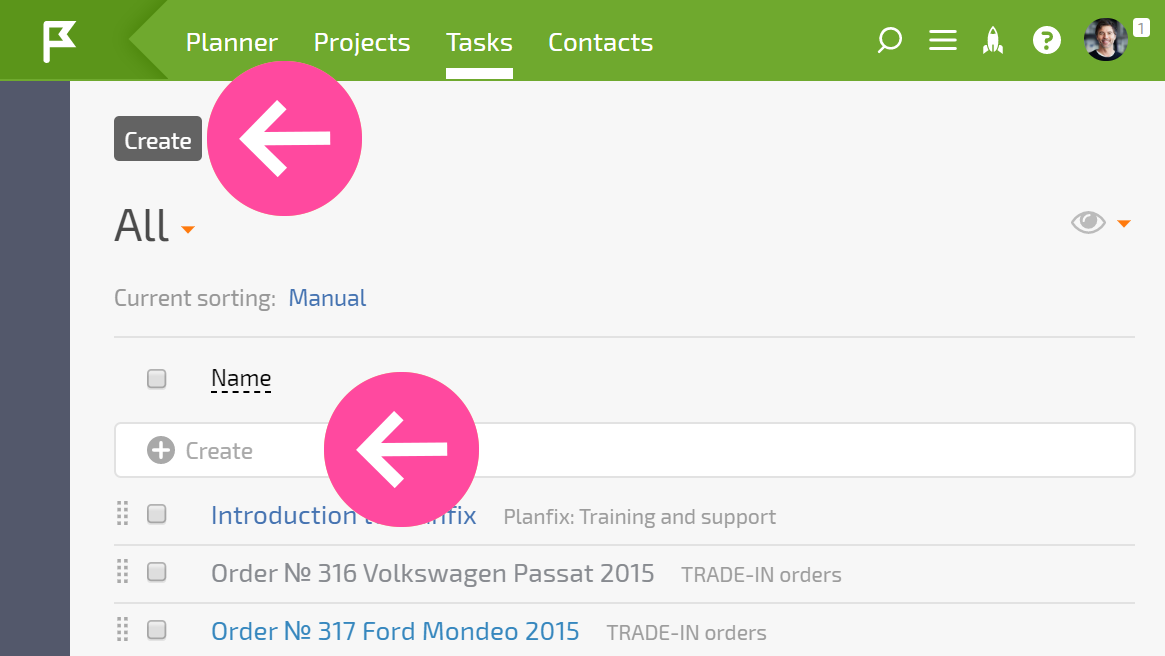Click the rocket icon in header

click(993, 40)
